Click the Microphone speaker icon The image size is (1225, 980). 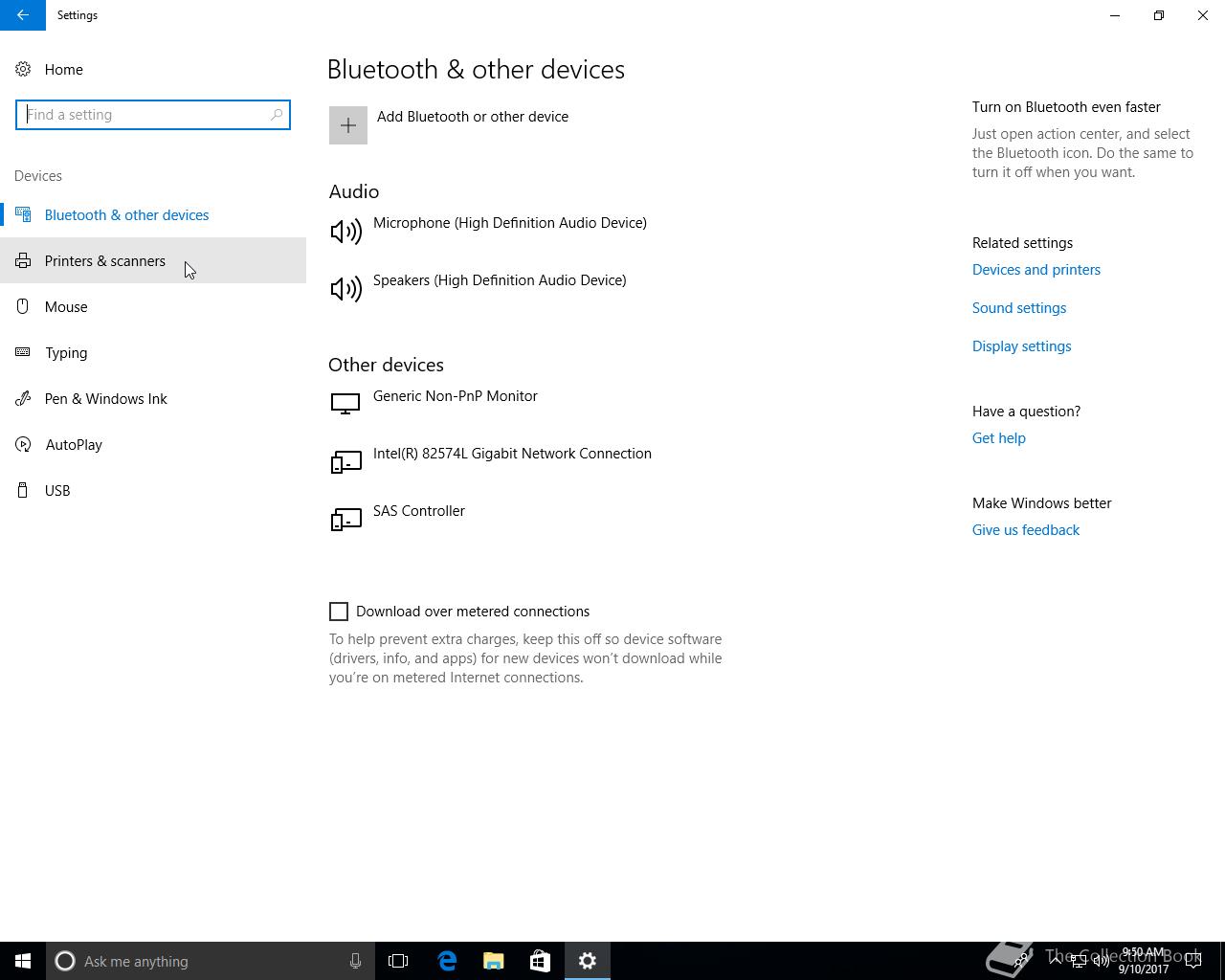[x=345, y=232]
